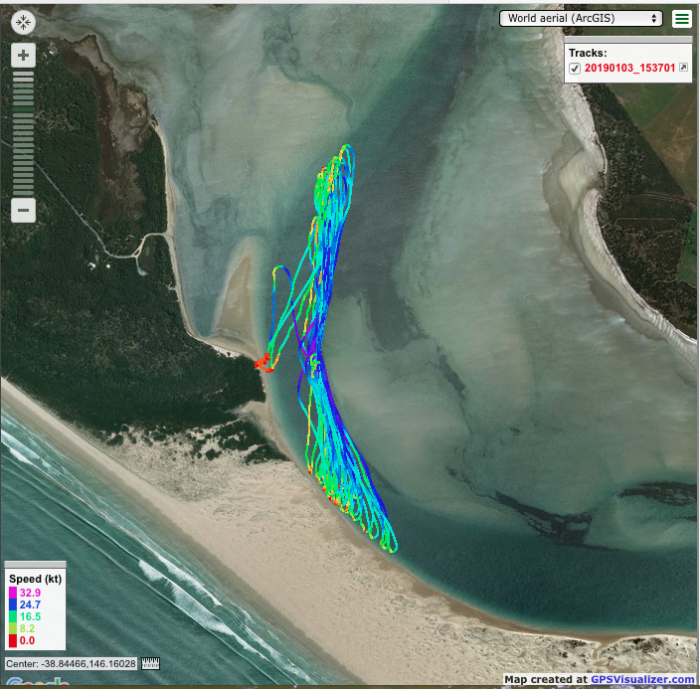Screen dimensions: 700x689
Task: Toggle the 20190103_153701 track checkbox
Action: click(x=575, y=68)
